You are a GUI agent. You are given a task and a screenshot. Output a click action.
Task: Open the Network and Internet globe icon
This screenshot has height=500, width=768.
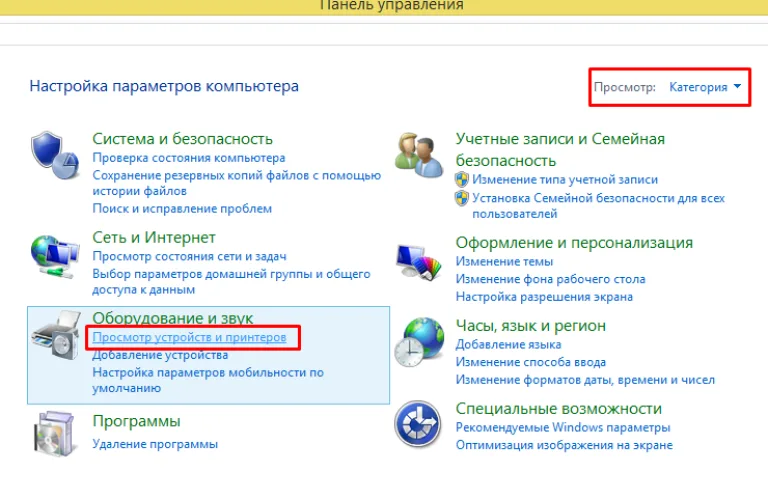pyautogui.click(x=55, y=256)
